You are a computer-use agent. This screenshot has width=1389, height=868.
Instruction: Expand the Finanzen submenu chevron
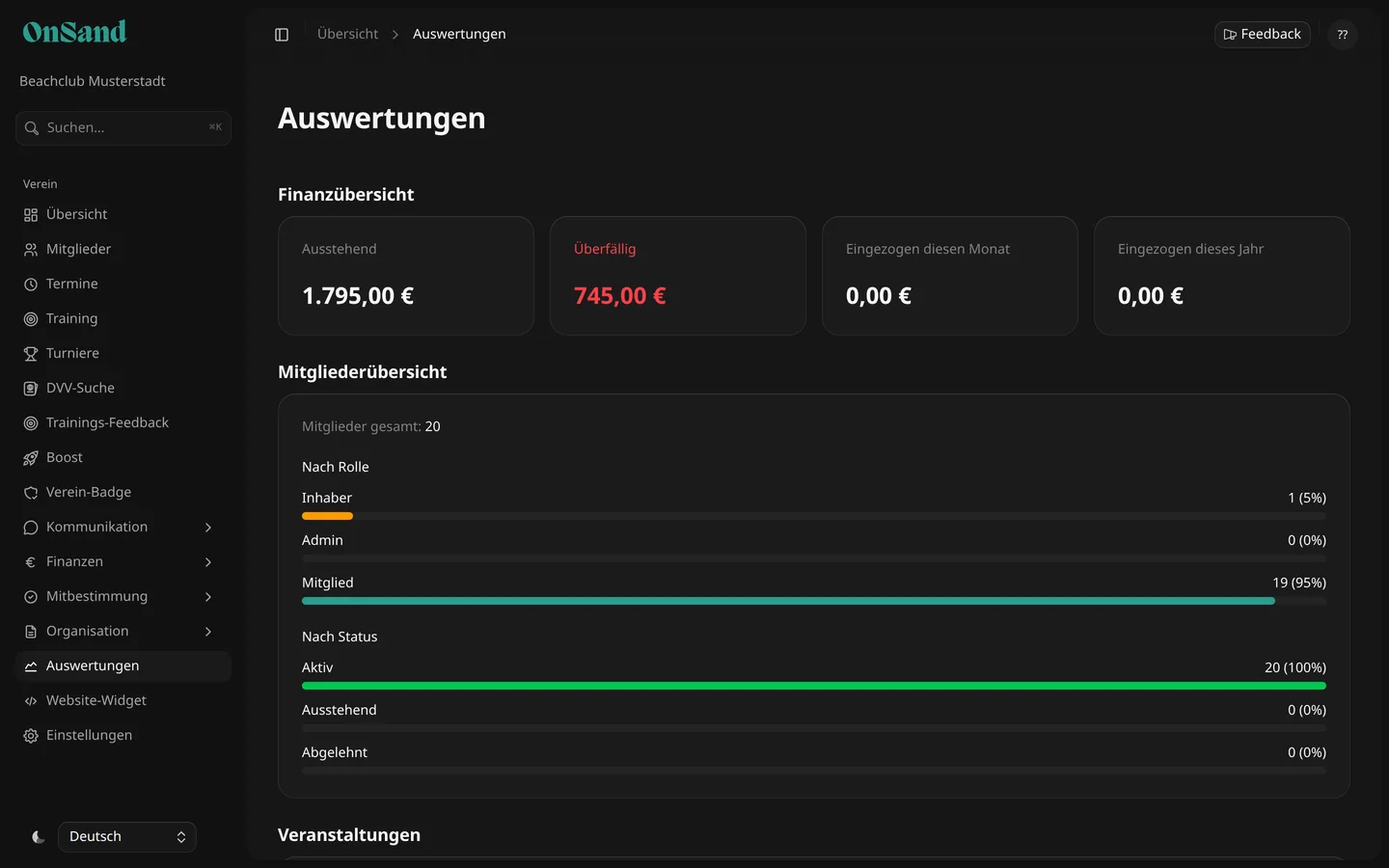tap(208, 562)
